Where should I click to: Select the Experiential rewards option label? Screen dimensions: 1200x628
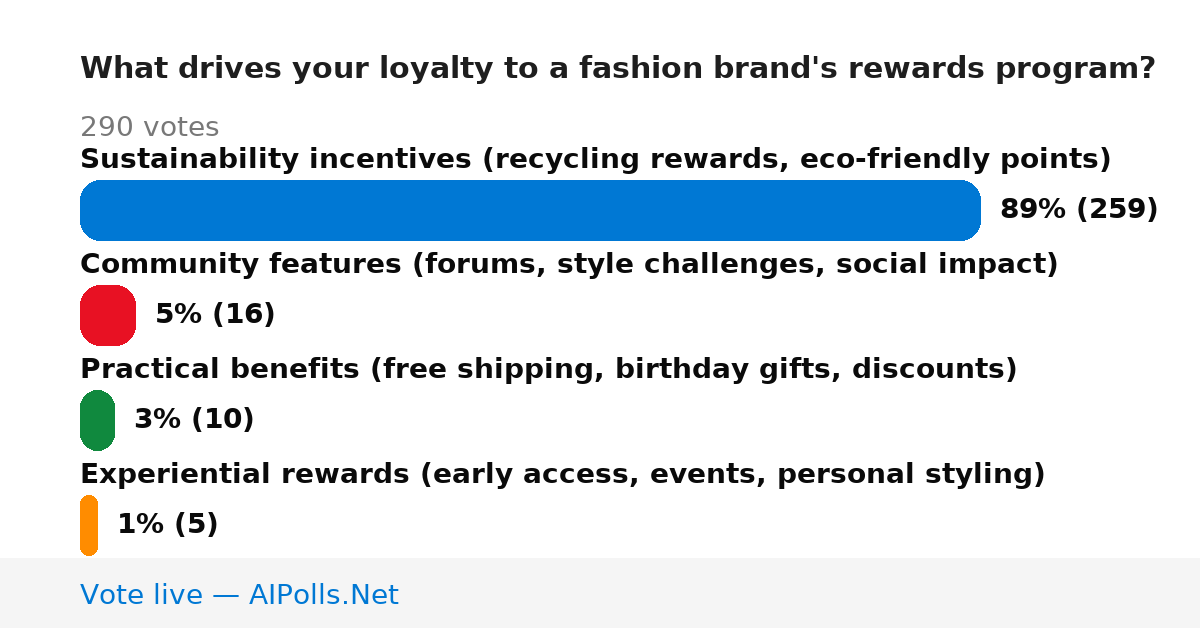563,474
